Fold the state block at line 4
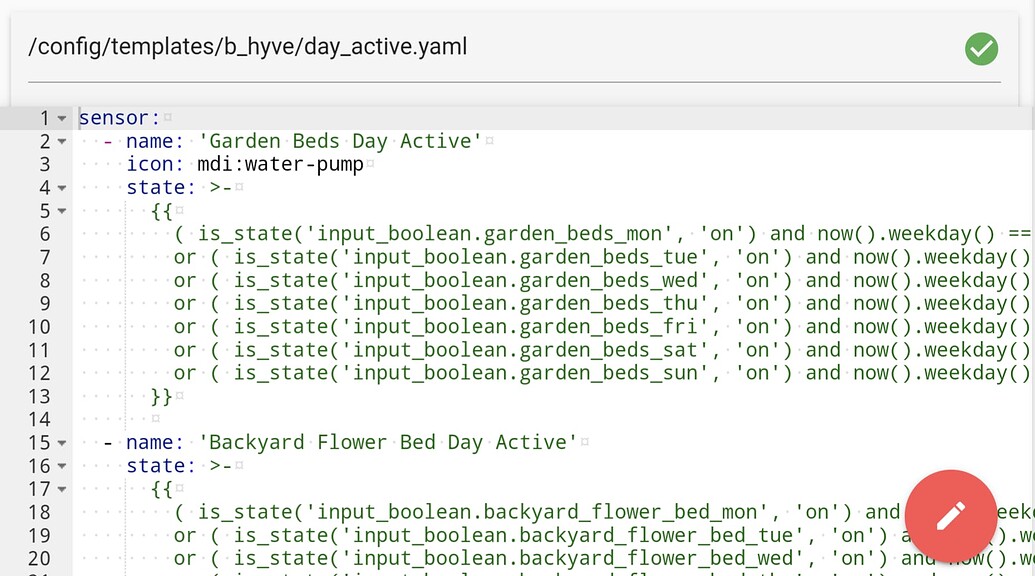This screenshot has height=576, width=1035. click(x=63, y=187)
